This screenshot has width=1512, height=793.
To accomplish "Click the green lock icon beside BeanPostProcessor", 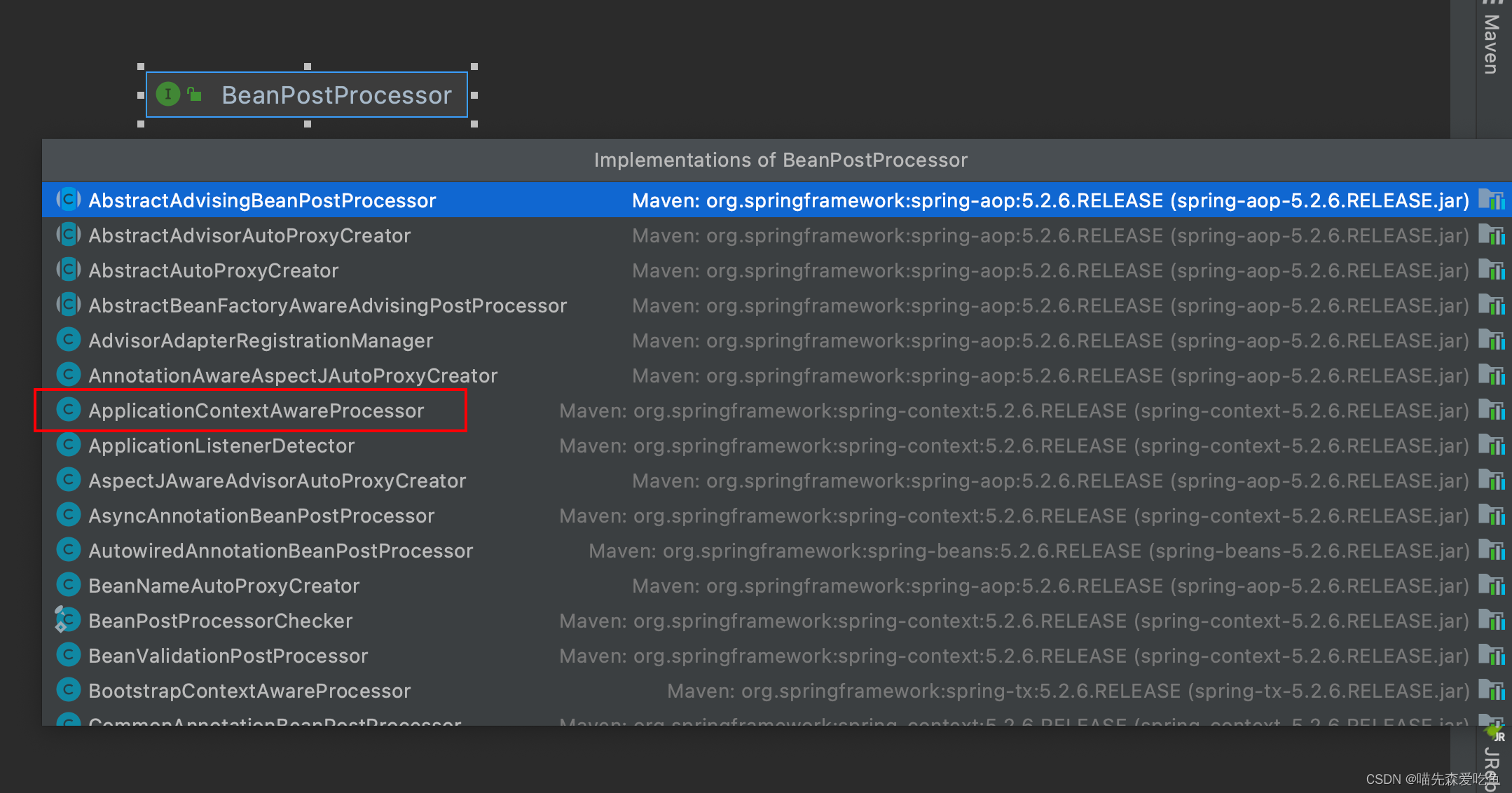I will [195, 95].
